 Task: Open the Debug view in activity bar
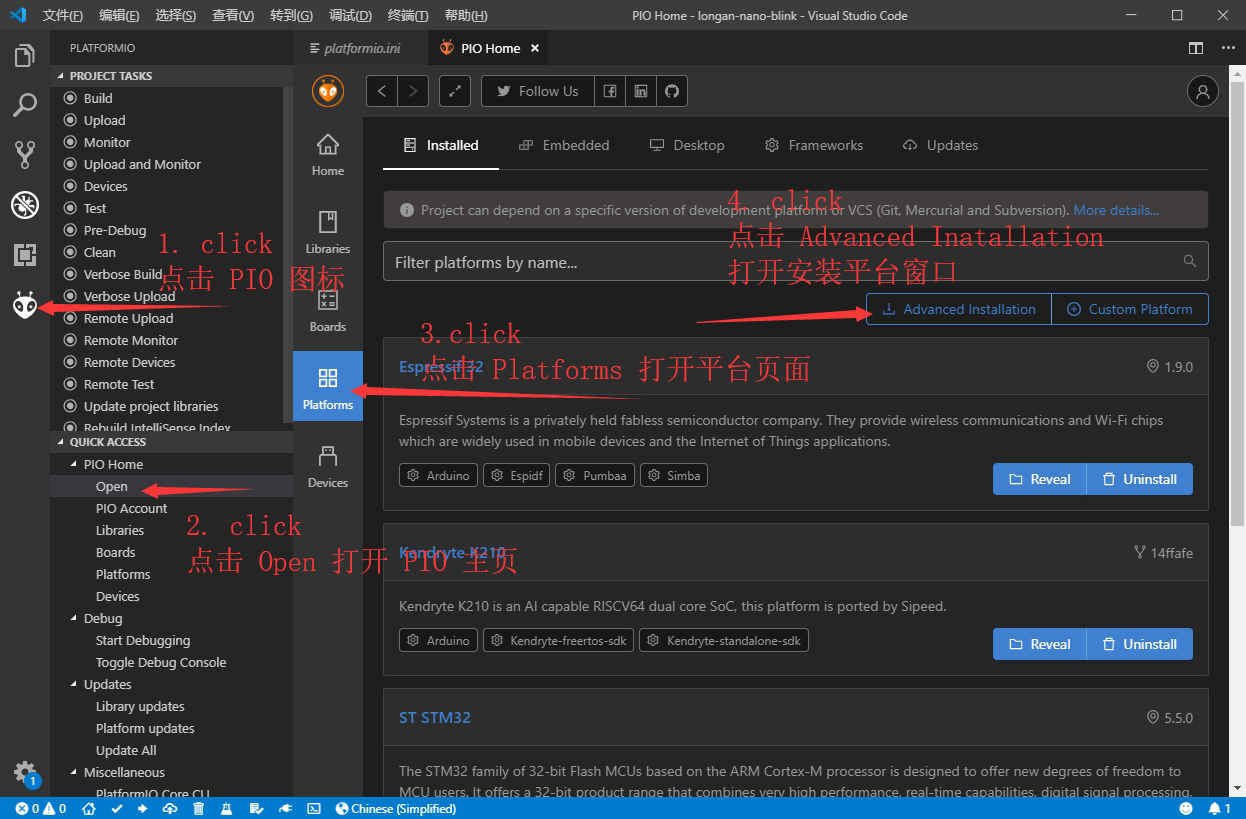tap(25, 205)
